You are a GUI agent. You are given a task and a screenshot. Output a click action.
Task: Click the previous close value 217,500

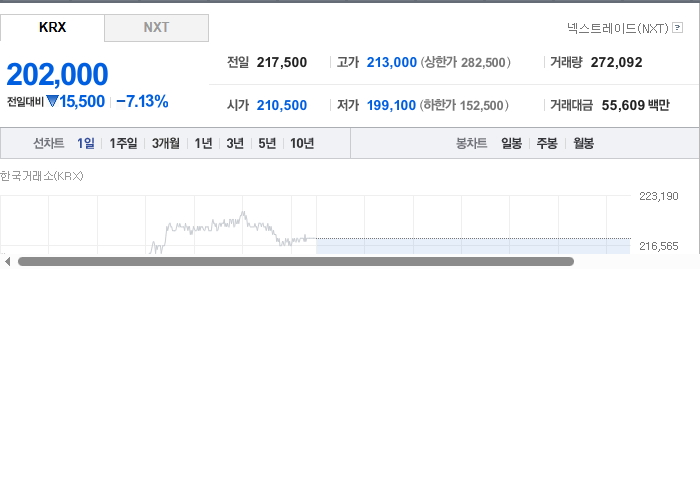(x=282, y=62)
